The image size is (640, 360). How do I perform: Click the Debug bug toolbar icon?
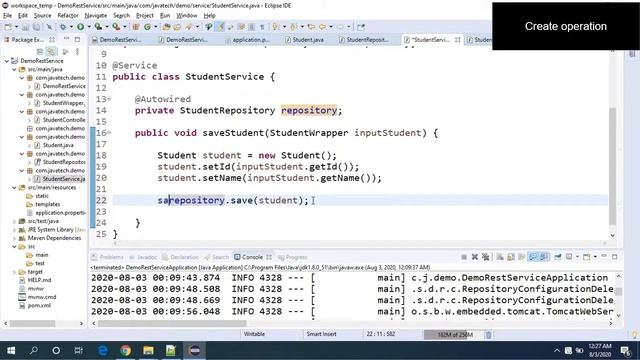(x=63, y=27)
